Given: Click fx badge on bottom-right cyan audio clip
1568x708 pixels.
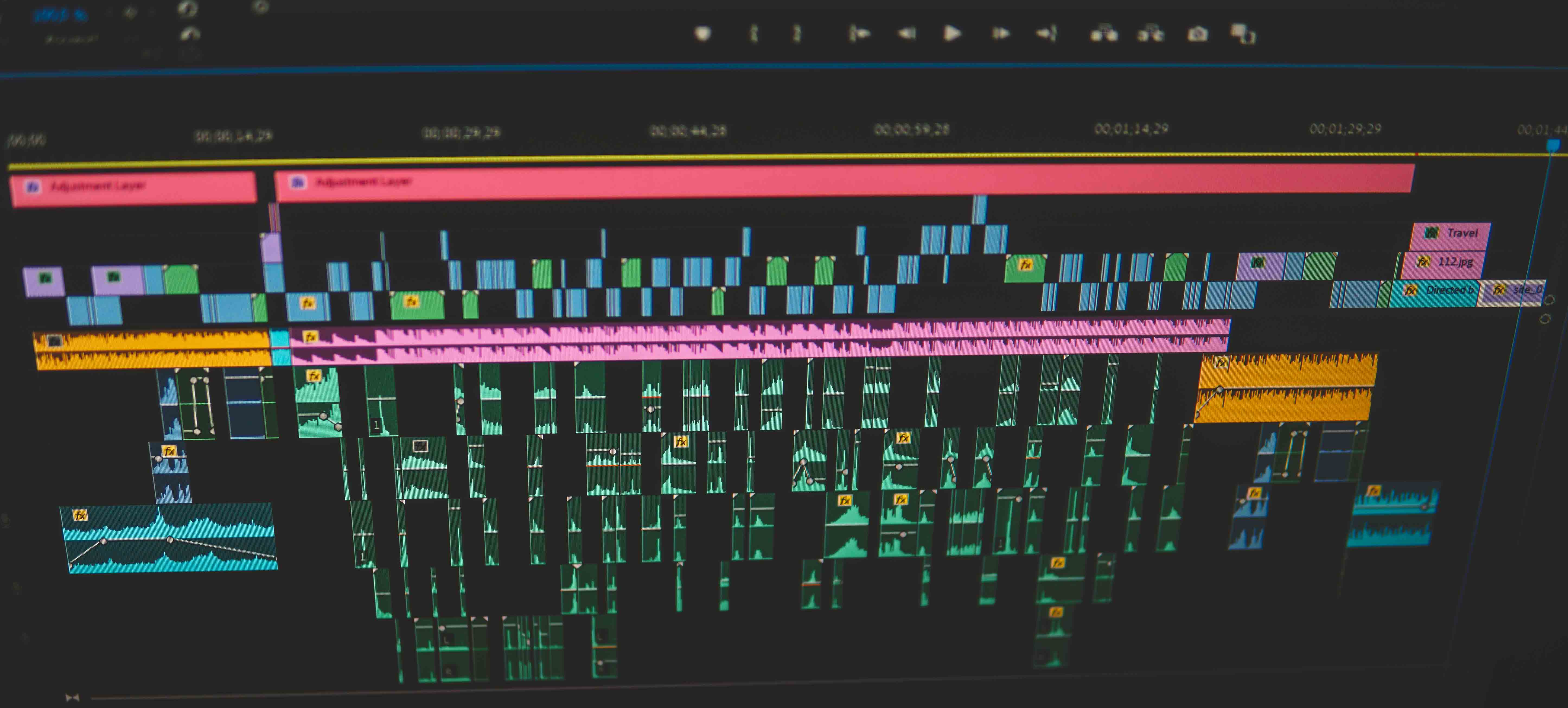Looking at the screenshot, I should click(x=1373, y=491).
